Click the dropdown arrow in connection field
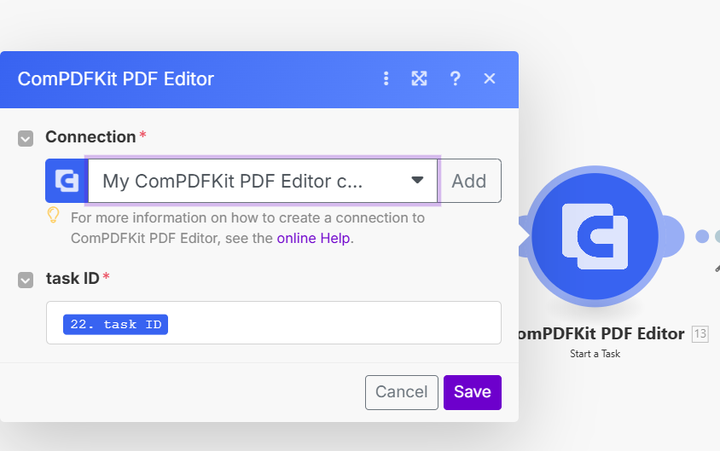The image size is (720, 451). pyautogui.click(x=417, y=180)
